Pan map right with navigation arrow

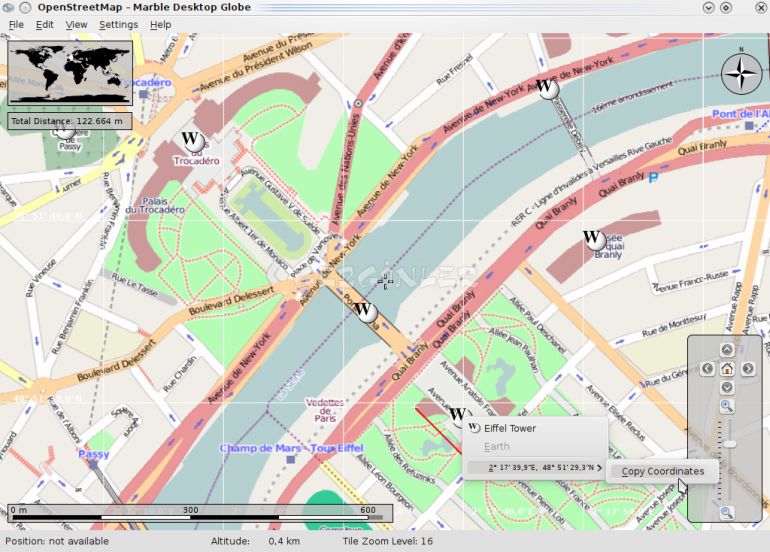pos(747,368)
